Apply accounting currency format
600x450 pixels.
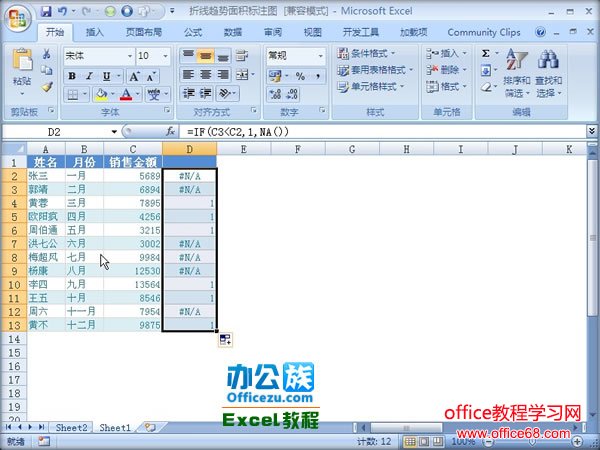click(275, 76)
